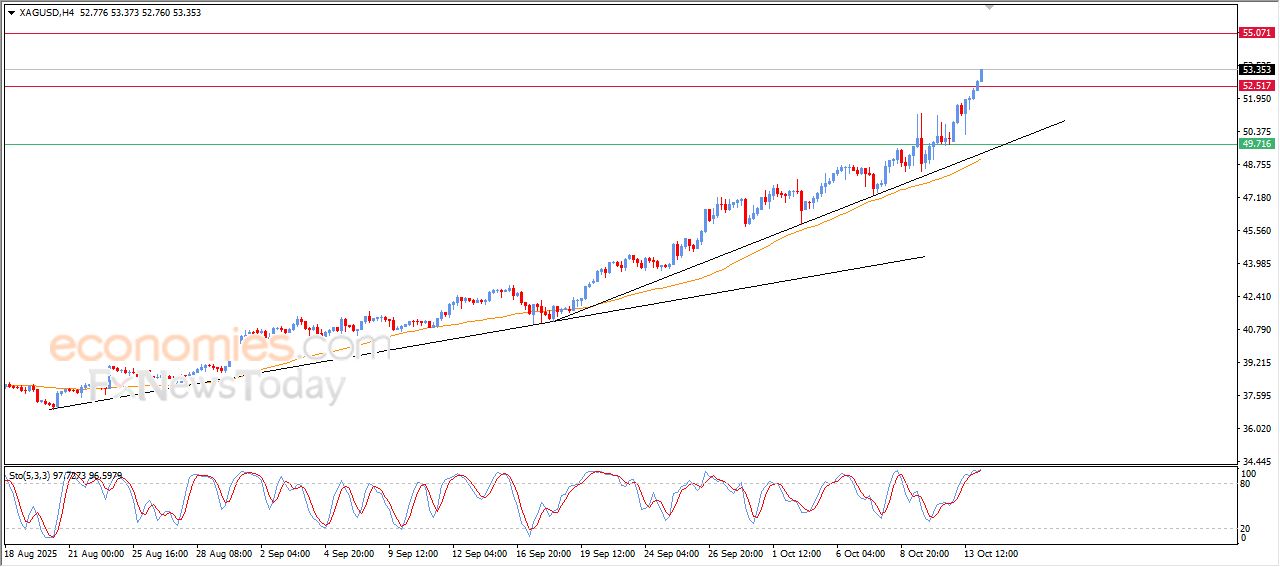Click the gray chart shift triangle marker

[x=990, y=7]
